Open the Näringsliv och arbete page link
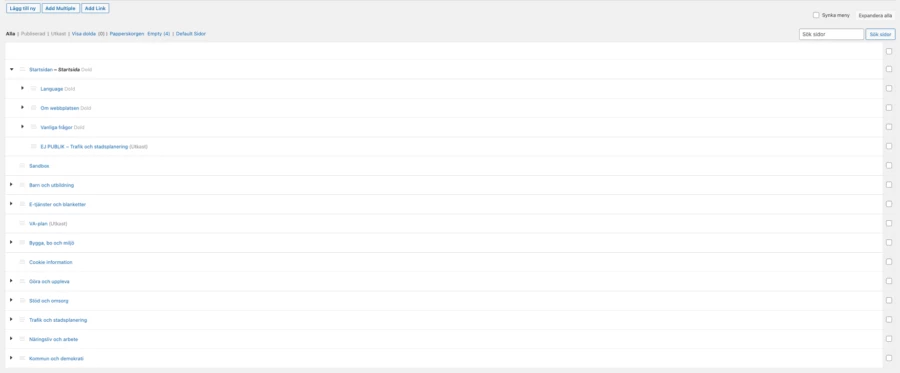The image size is (900, 373). pos(53,339)
